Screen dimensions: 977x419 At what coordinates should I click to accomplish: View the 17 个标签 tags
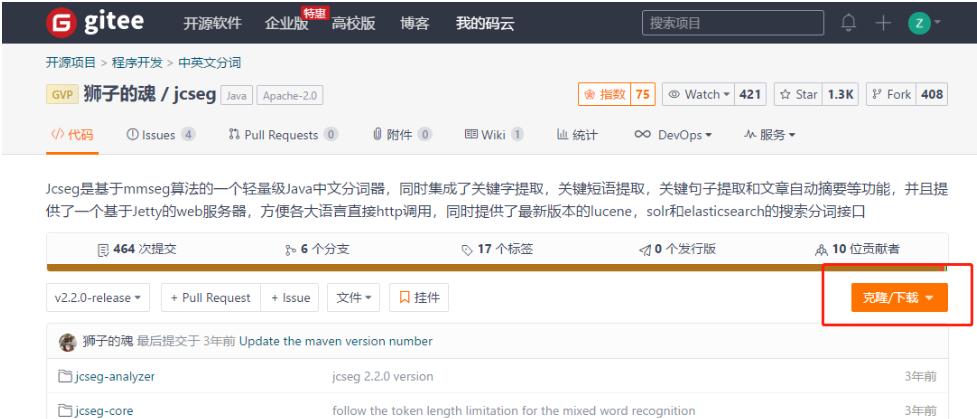tap(497, 249)
